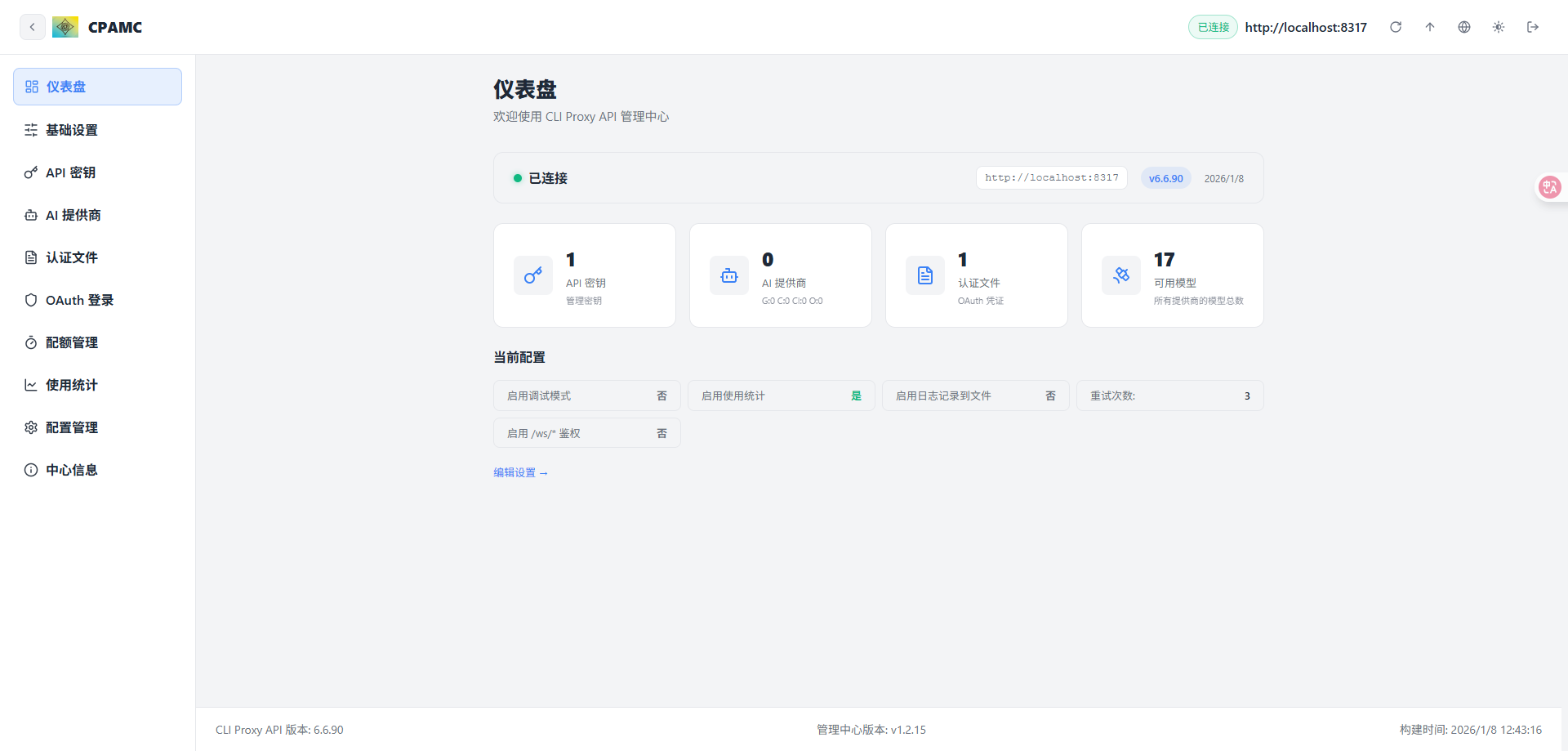
Task: Click the header server address text
Action: [1306, 27]
